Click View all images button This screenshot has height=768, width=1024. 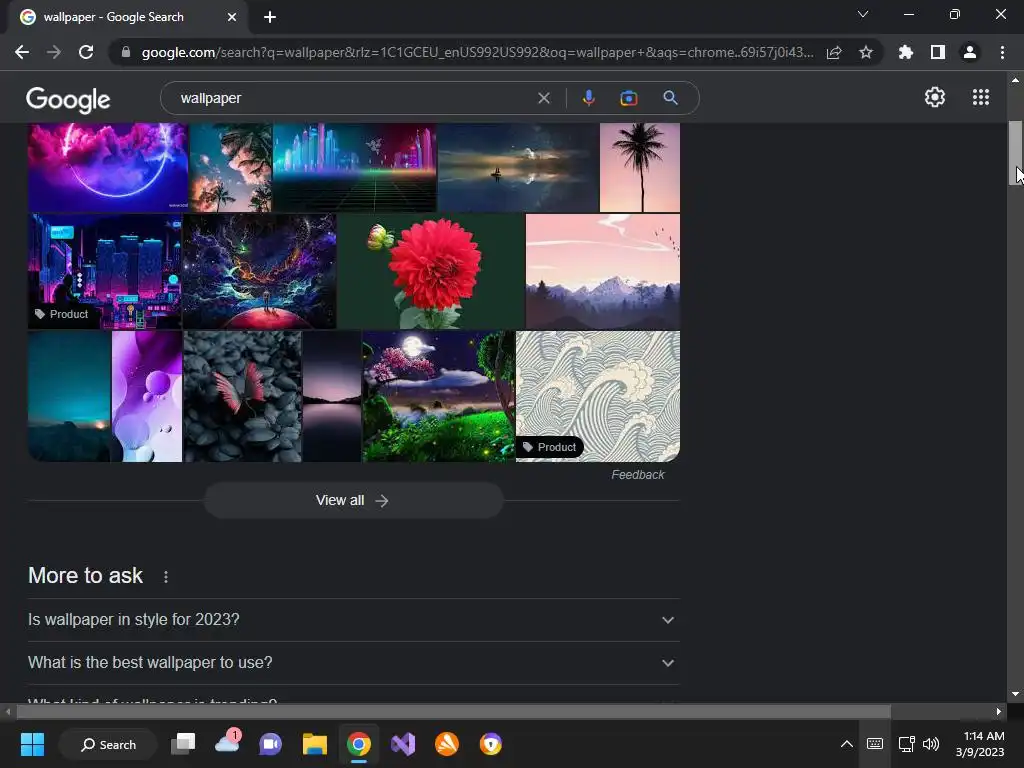click(353, 500)
